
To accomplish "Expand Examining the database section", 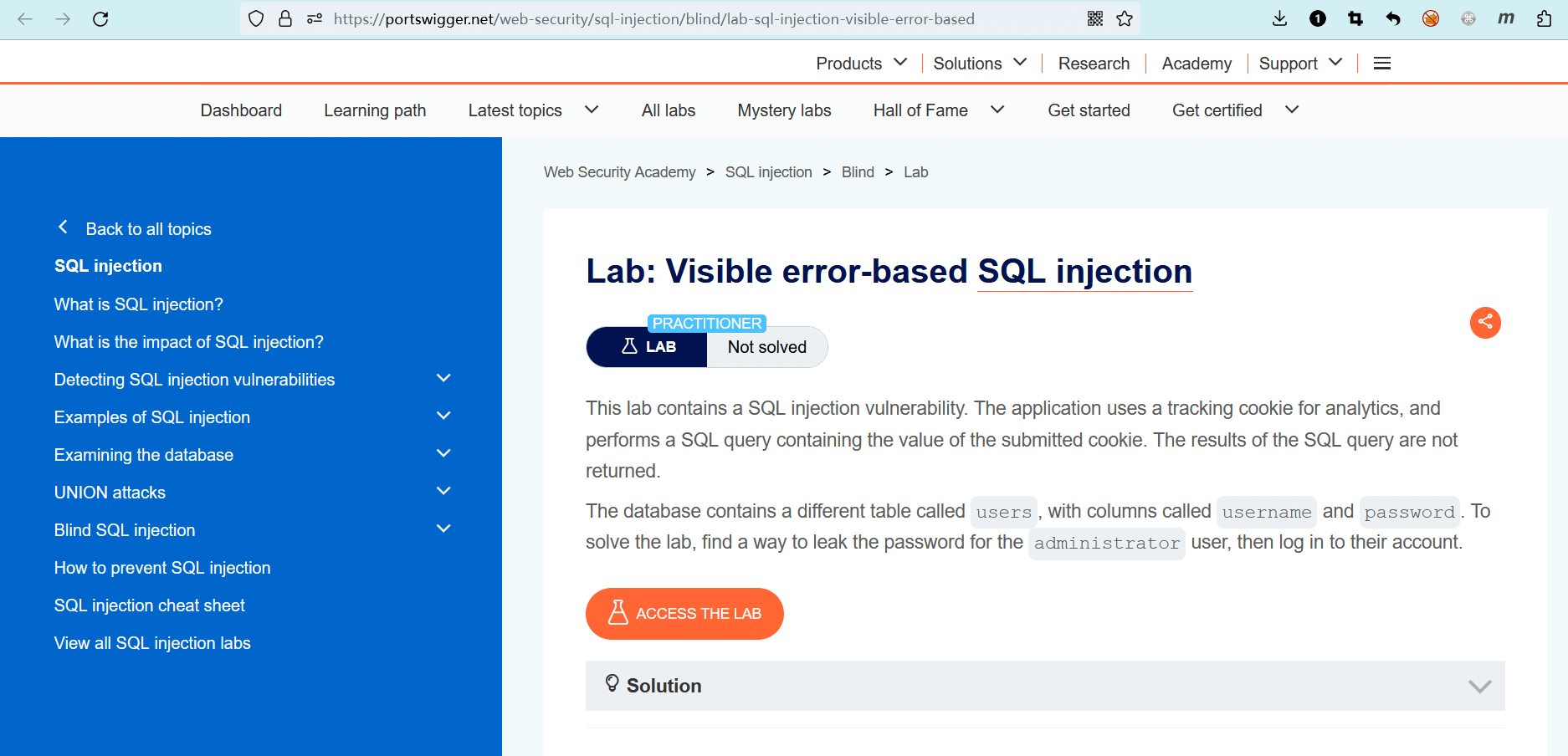I will point(443,454).
